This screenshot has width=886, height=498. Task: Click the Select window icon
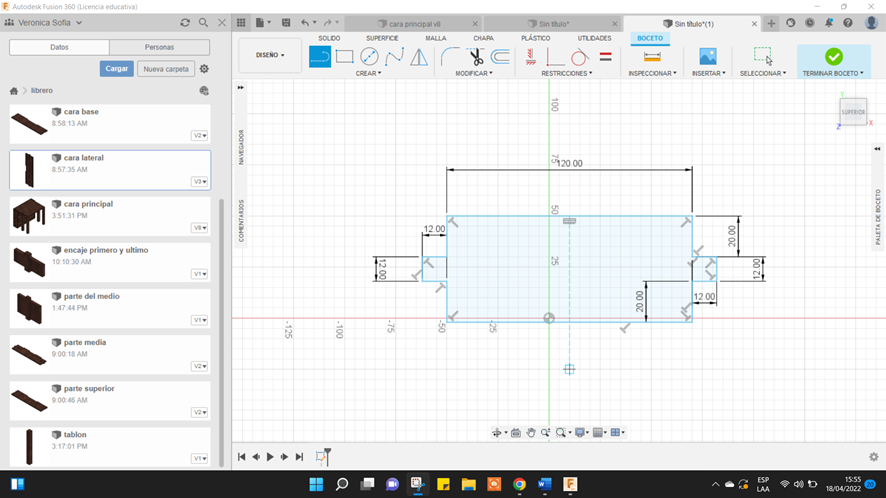[763, 56]
